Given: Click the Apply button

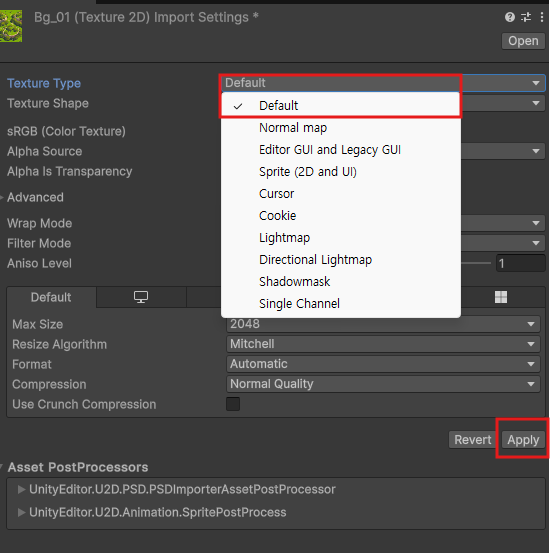Looking at the screenshot, I should tap(523, 440).
